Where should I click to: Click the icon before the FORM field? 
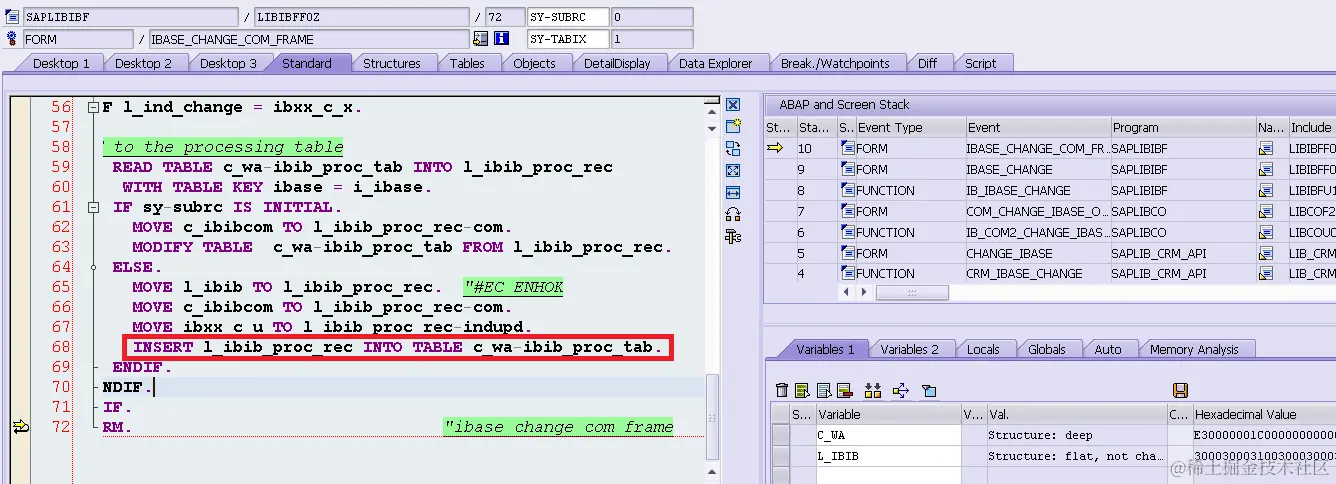[13, 39]
